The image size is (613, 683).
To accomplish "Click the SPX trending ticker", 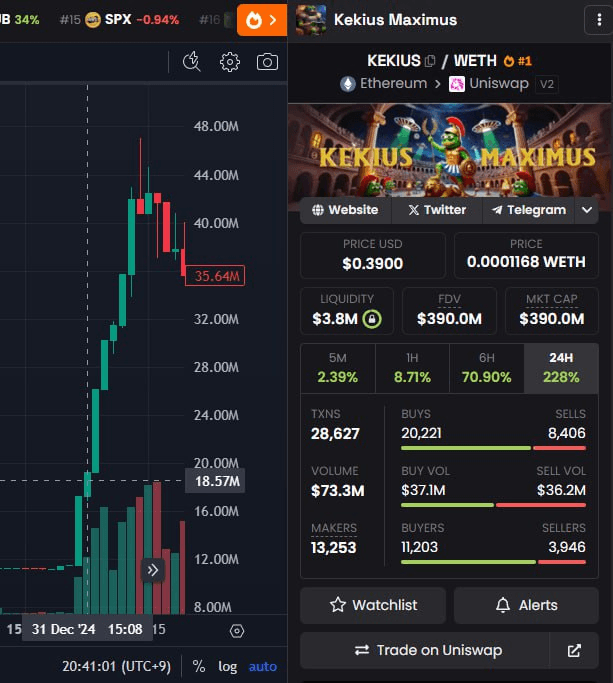I will (x=119, y=20).
